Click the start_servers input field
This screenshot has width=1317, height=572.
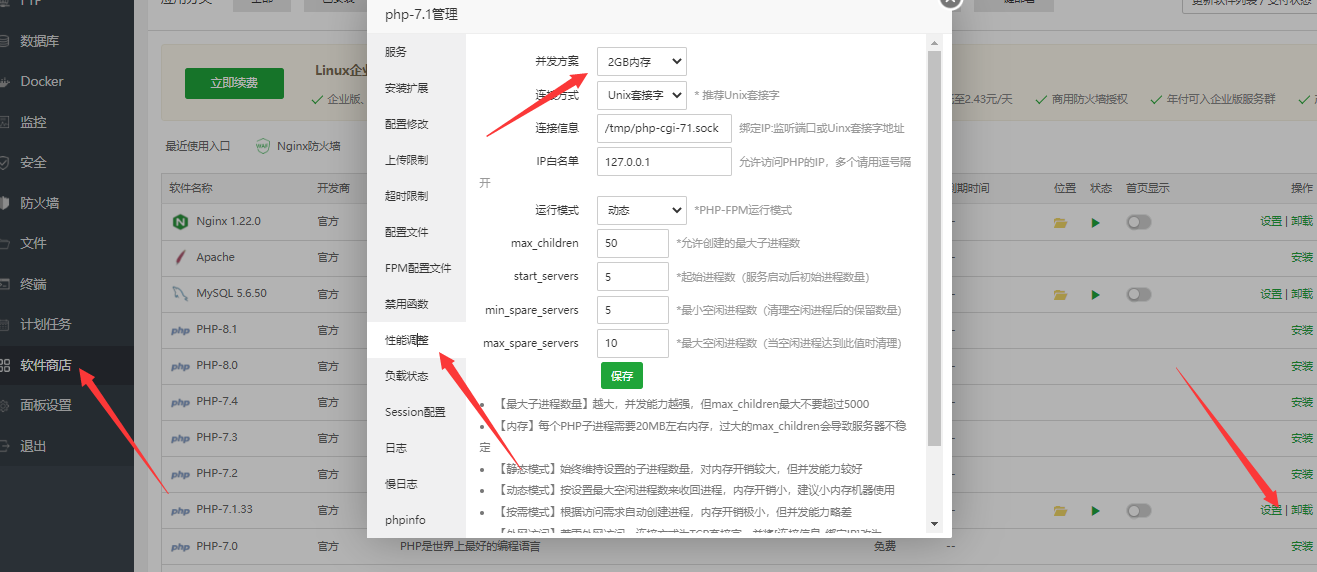pyautogui.click(x=633, y=277)
